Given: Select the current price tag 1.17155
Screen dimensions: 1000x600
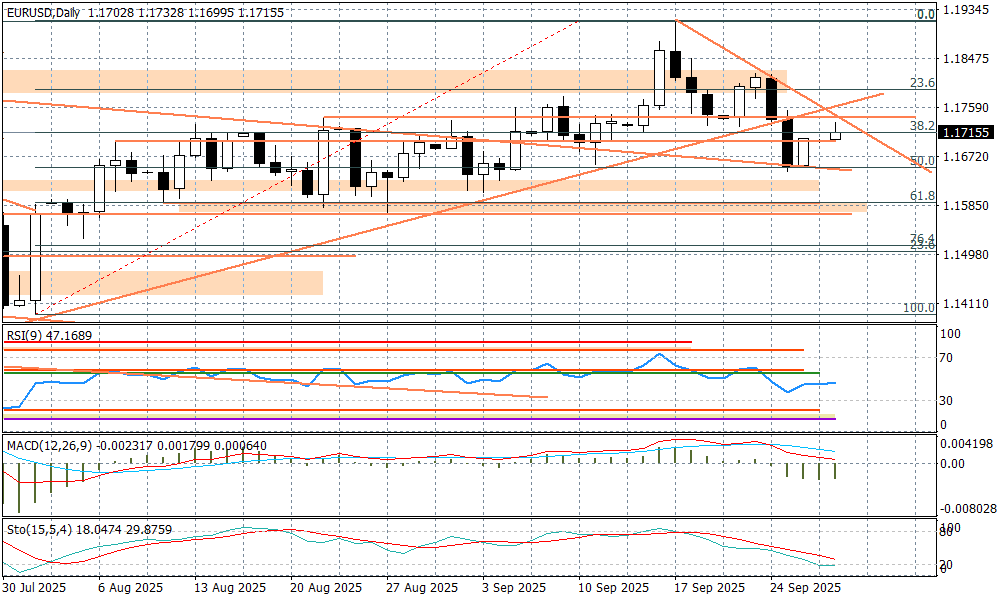Looking at the screenshot, I should coord(965,132).
